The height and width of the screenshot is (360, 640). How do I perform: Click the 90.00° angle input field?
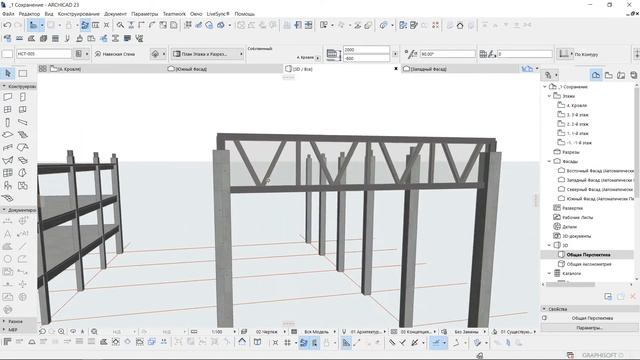click(x=447, y=54)
